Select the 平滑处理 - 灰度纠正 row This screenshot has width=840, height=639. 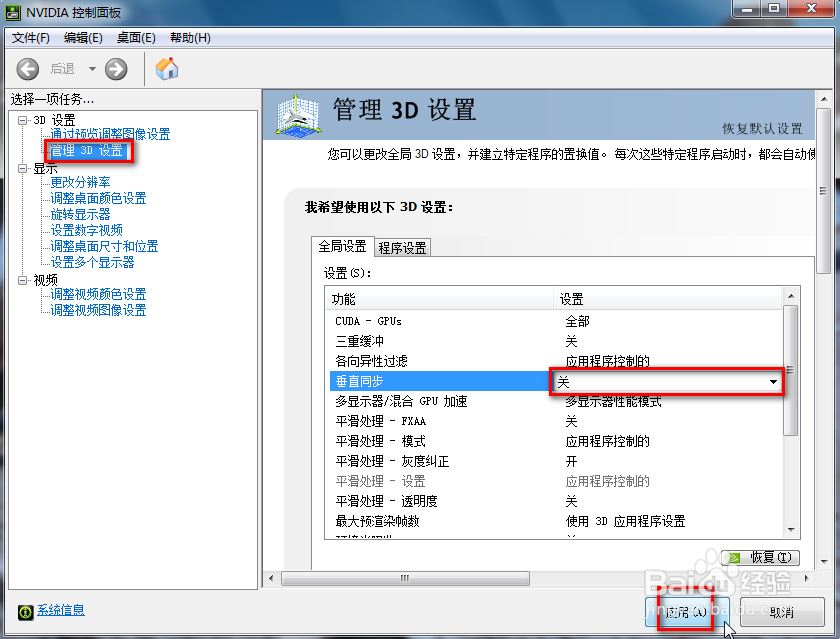pos(556,461)
